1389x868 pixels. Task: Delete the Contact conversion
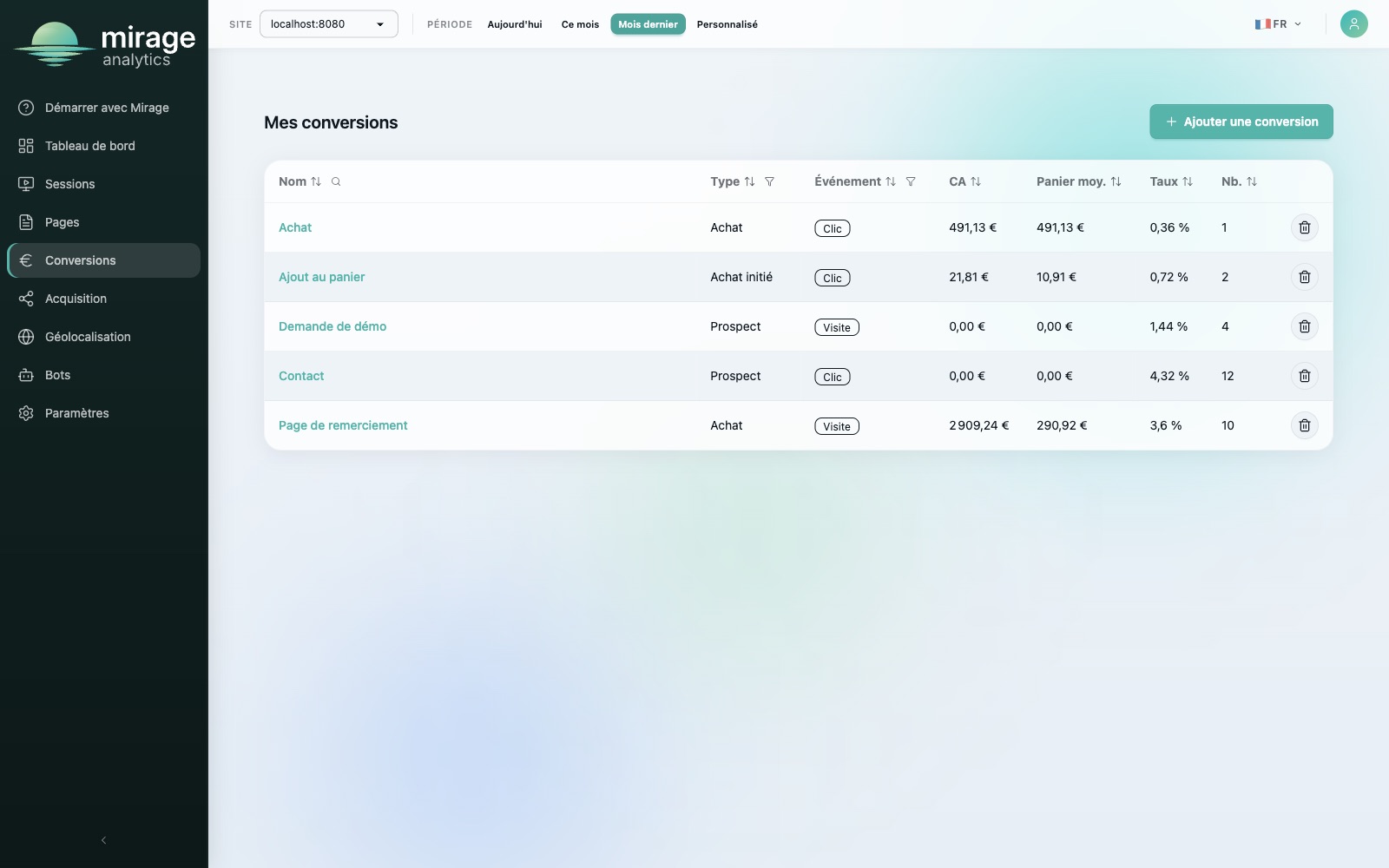1304,376
